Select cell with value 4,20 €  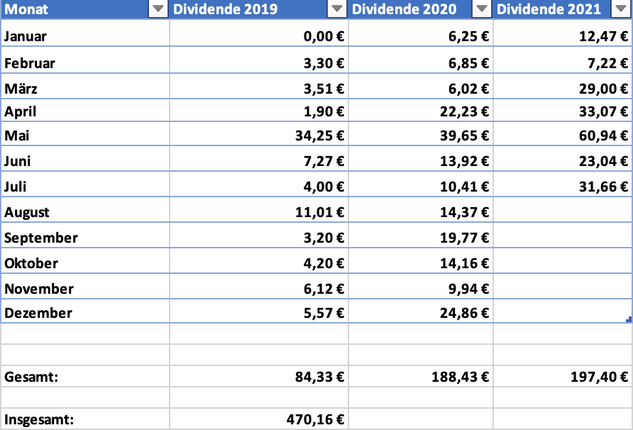click(x=259, y=260)
